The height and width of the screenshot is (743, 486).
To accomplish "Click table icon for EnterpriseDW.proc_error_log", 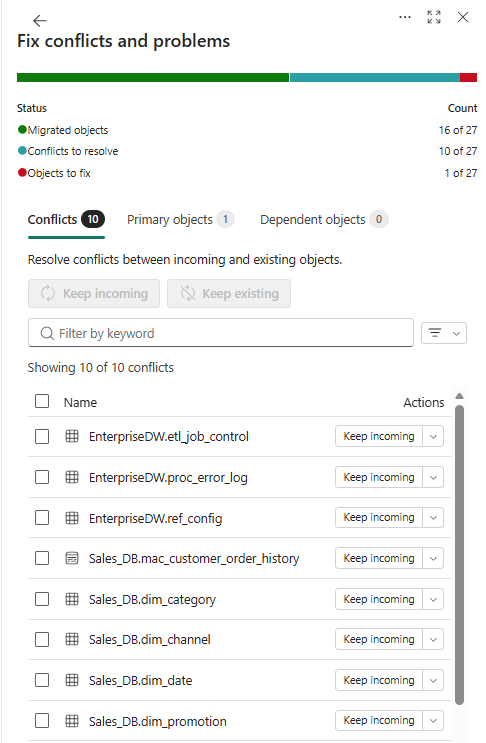I will pos(72,477).
